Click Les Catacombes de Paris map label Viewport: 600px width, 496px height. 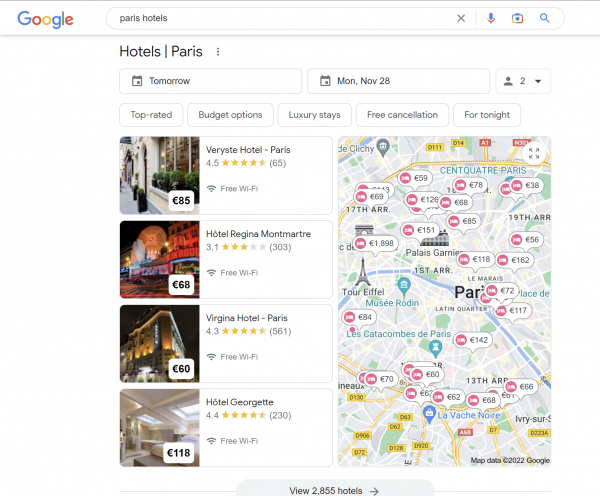pos(398,334)
